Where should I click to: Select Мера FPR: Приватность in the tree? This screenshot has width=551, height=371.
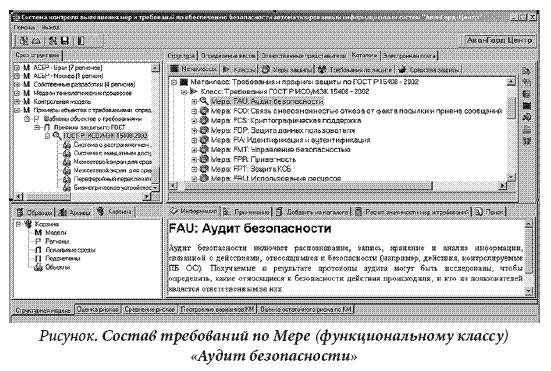click(x=253, y=160)
